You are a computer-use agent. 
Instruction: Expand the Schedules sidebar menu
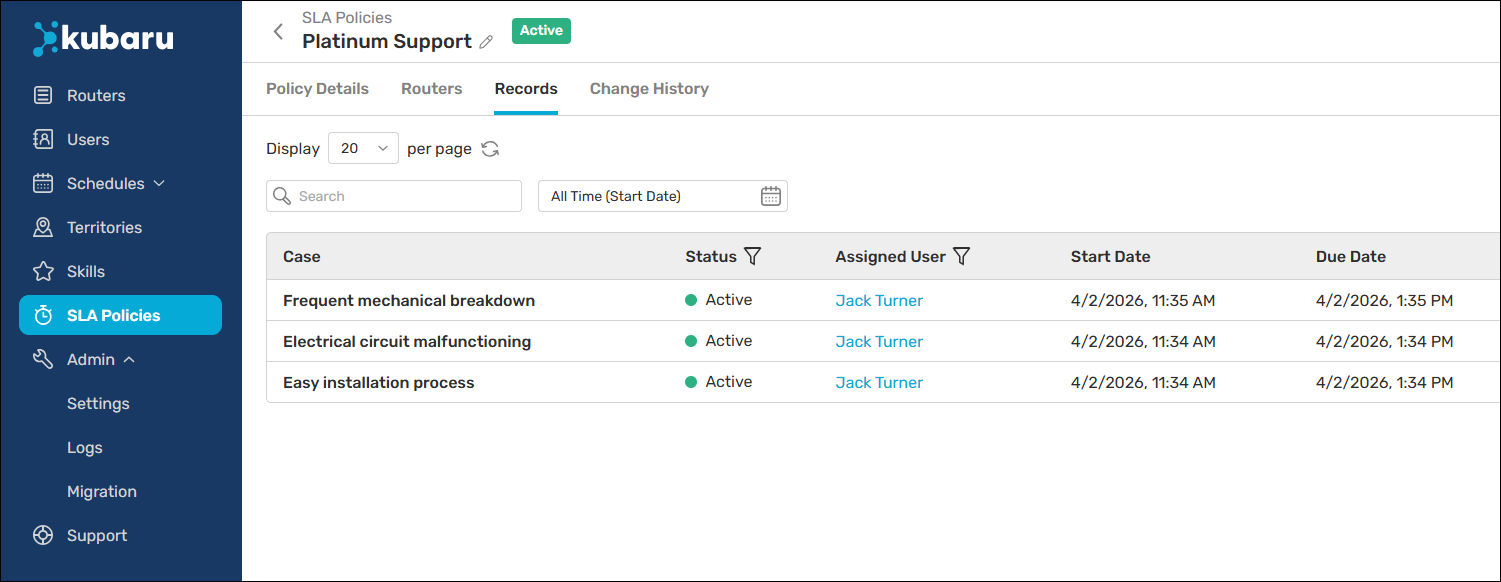pos(105,184)
